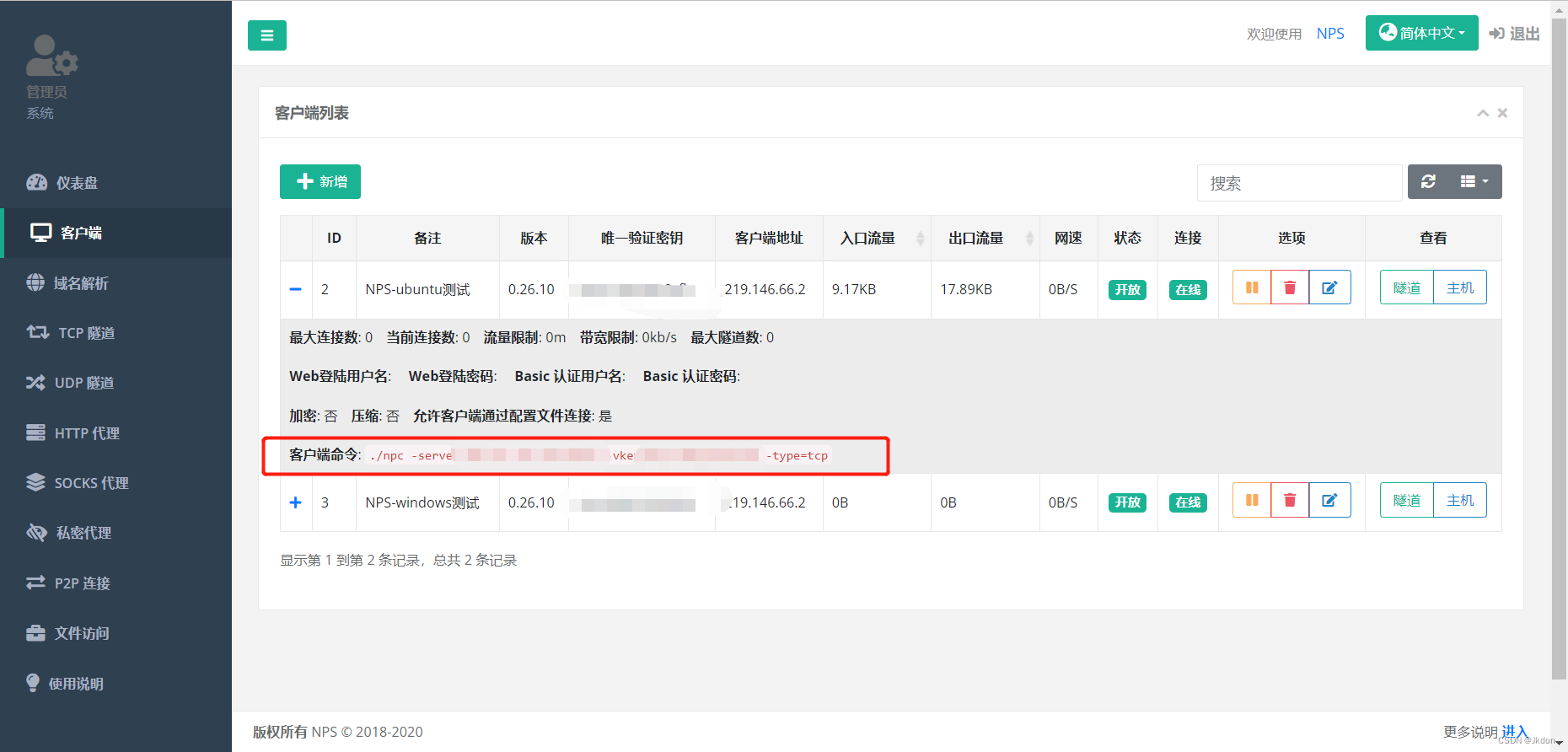Click 新增 to add a client

point(320,181)
